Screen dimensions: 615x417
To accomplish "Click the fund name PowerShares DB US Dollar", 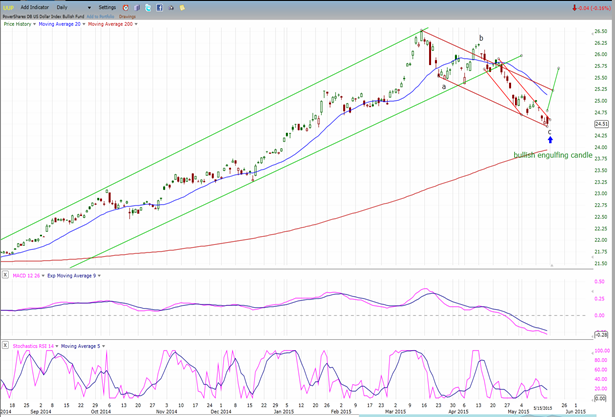I will point(44,17).
